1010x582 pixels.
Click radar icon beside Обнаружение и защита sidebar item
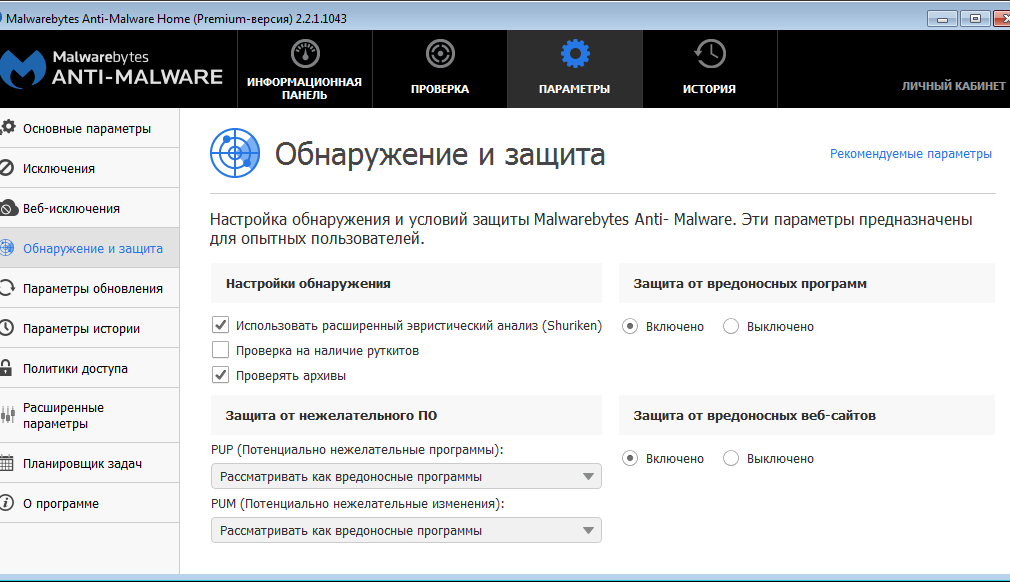coord(6,248)
